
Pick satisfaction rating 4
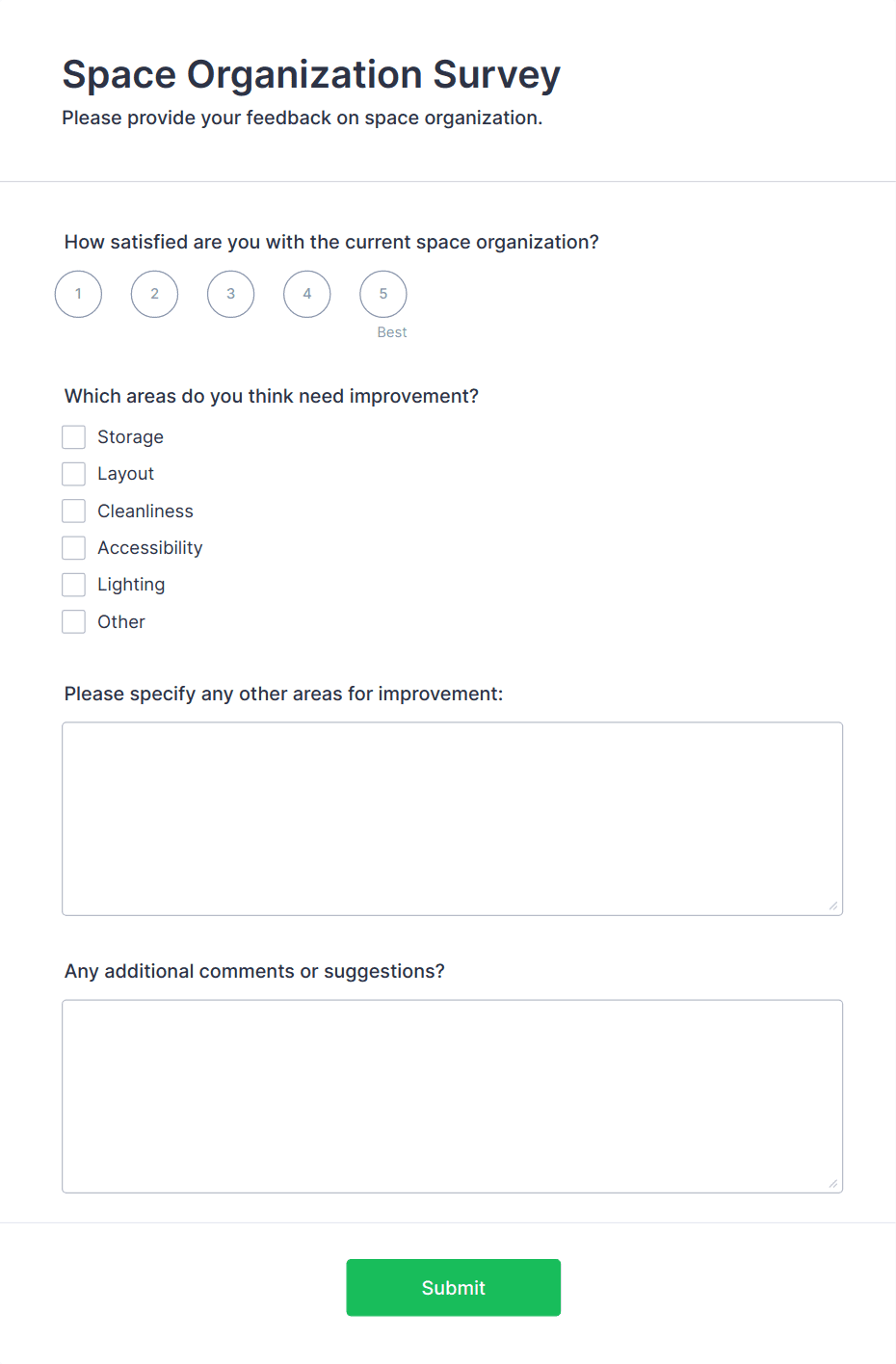pos(306,294)
